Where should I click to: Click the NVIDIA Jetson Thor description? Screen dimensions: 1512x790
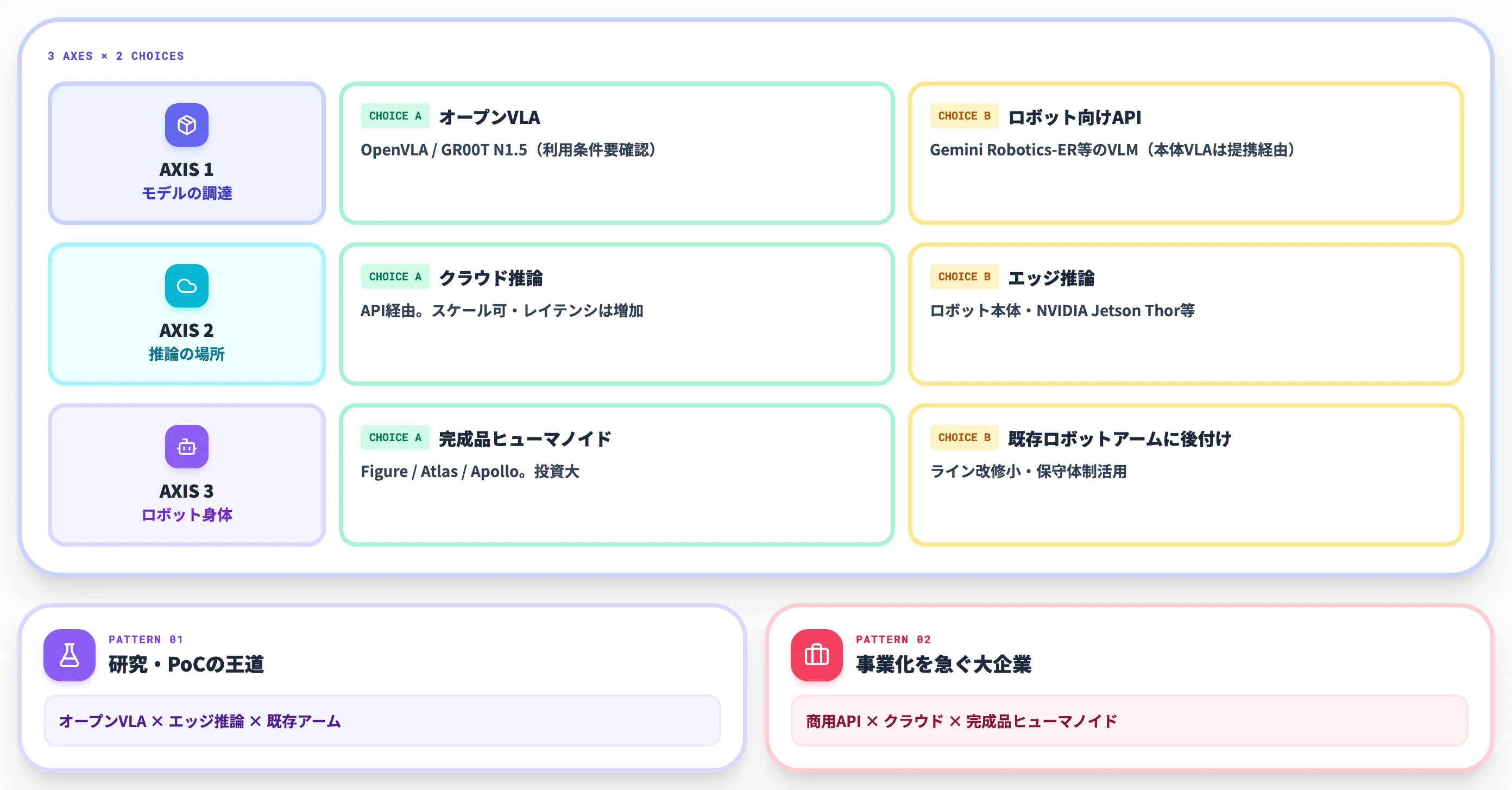tap(1062, 311)
